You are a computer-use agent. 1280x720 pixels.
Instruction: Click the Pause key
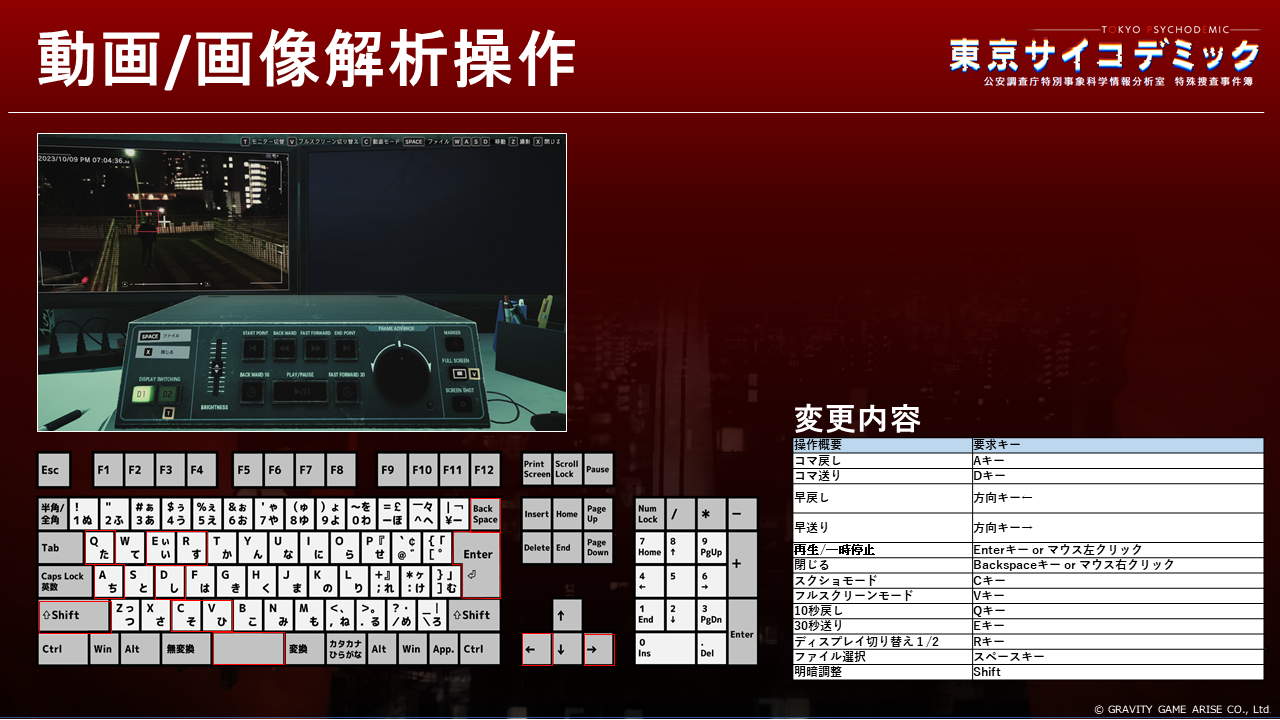(598, 470)
